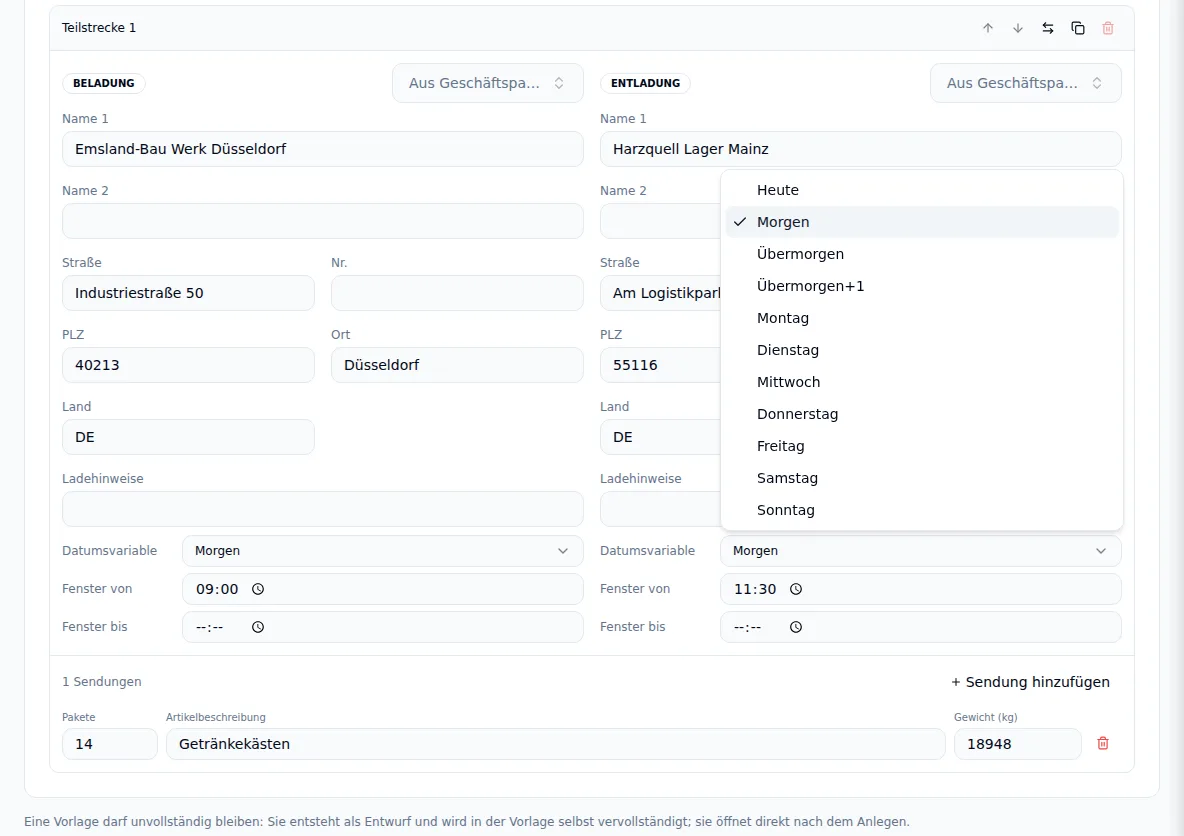Pick Dienstag in the dropdown list
The width and height of the screenshot is (1184, 836).
(922, 350)
